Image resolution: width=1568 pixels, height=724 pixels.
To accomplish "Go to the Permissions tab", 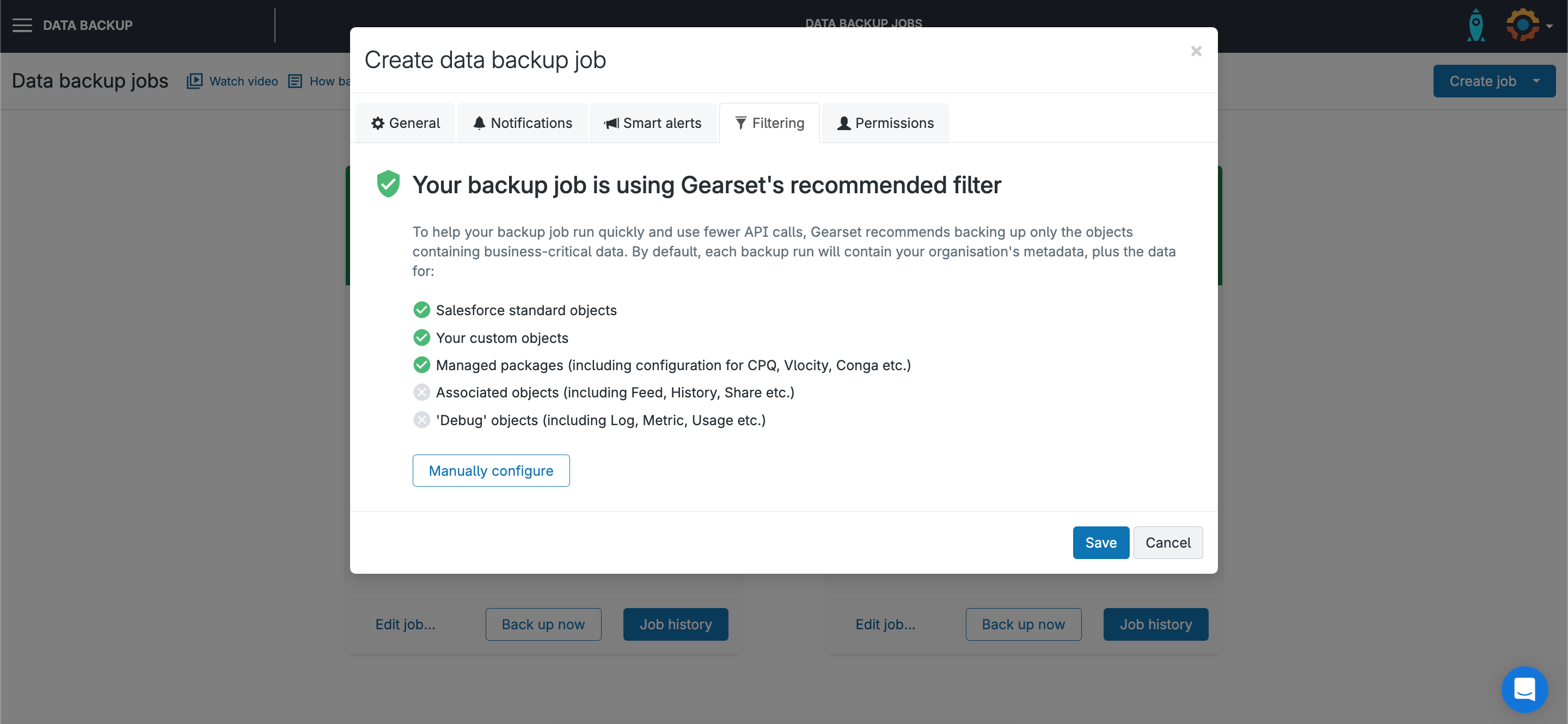I will pos(885,123).
